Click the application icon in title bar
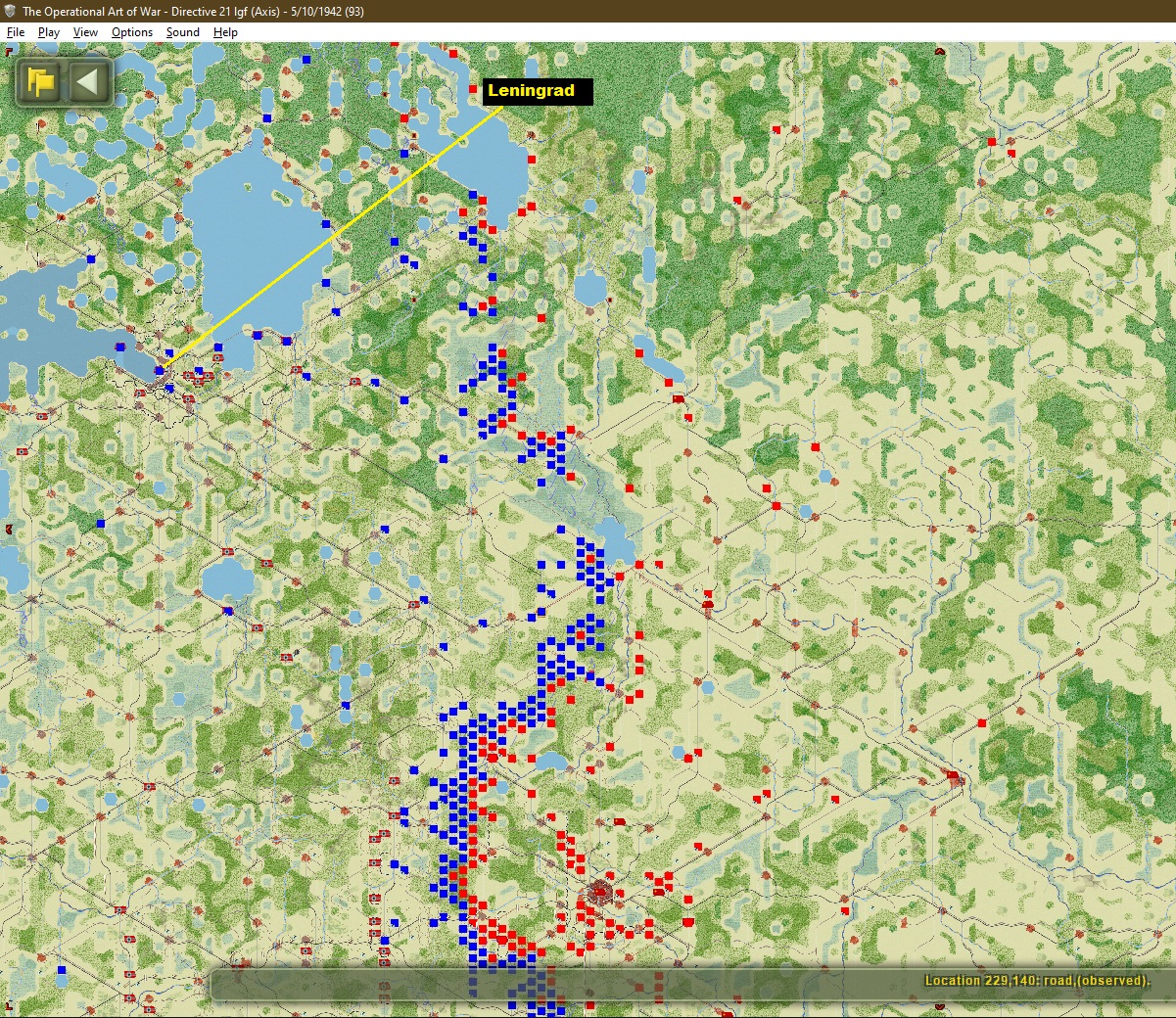Image resolution: width=1176 pixels, height=1018 pixels. tap(10, 11)
